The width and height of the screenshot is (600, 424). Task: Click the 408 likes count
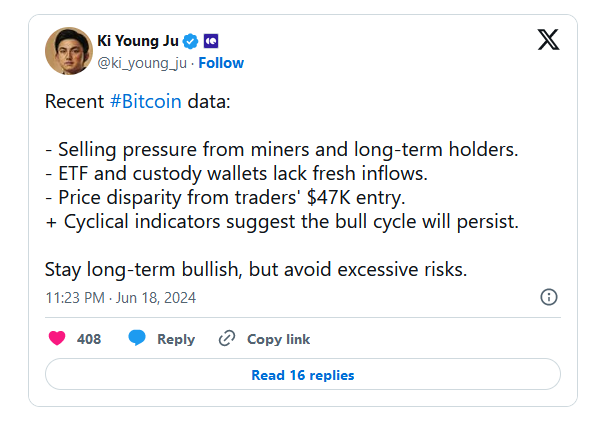89,339
